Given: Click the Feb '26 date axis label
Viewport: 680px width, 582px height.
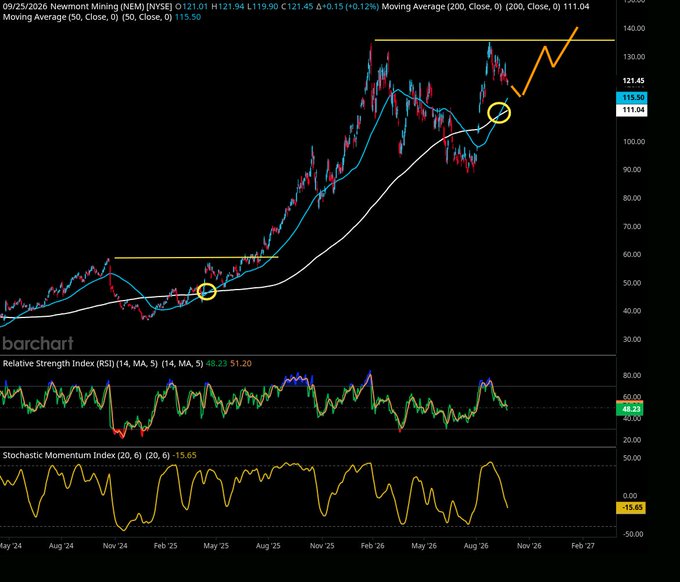Looking at the screenshot, I should pyautogui.click(x=373, y=546).
